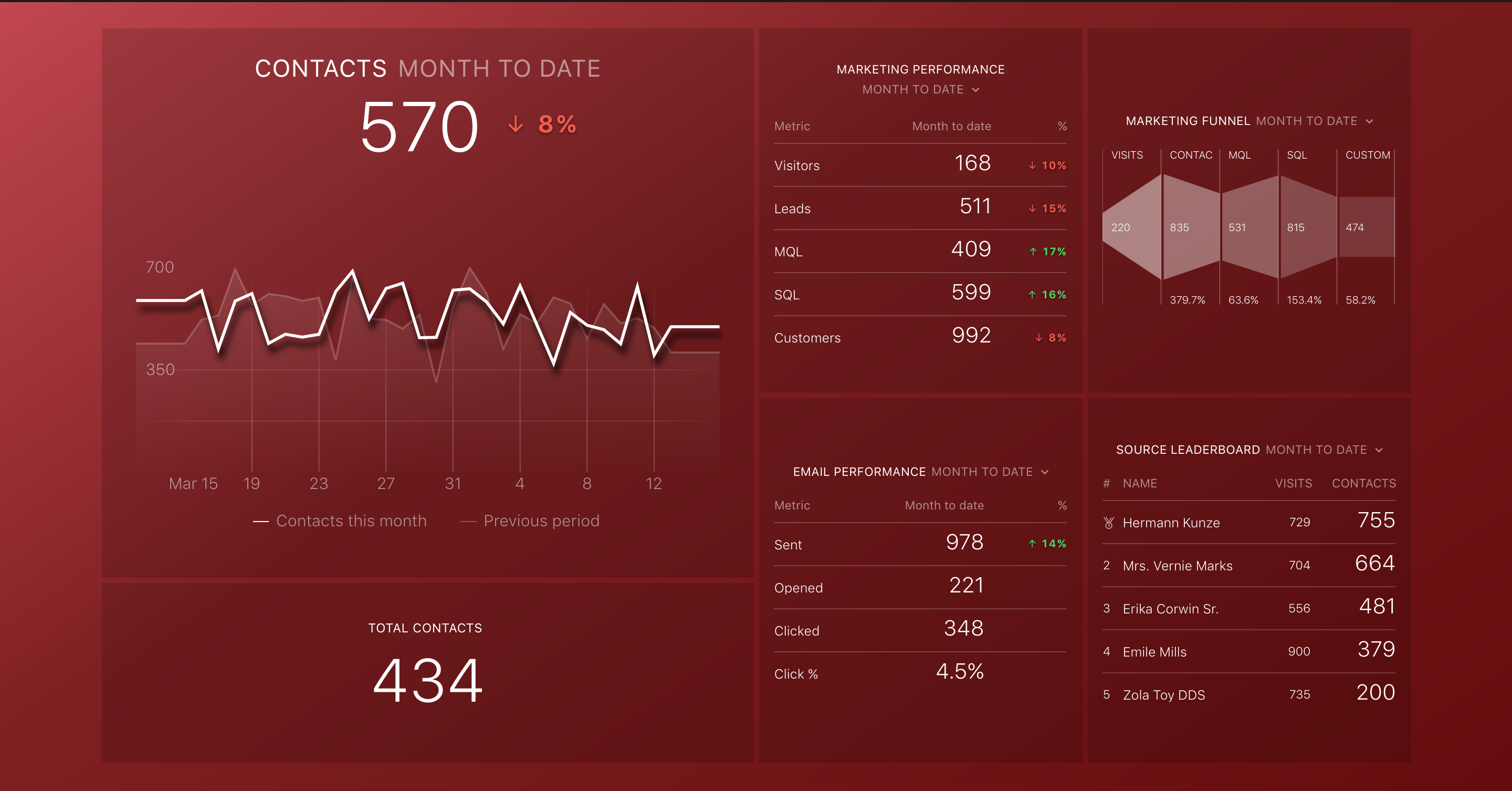This screenshot has height=791, width=1512.
Task: Click the red down arrow next to 8%
Action: (x=516, y=124)
